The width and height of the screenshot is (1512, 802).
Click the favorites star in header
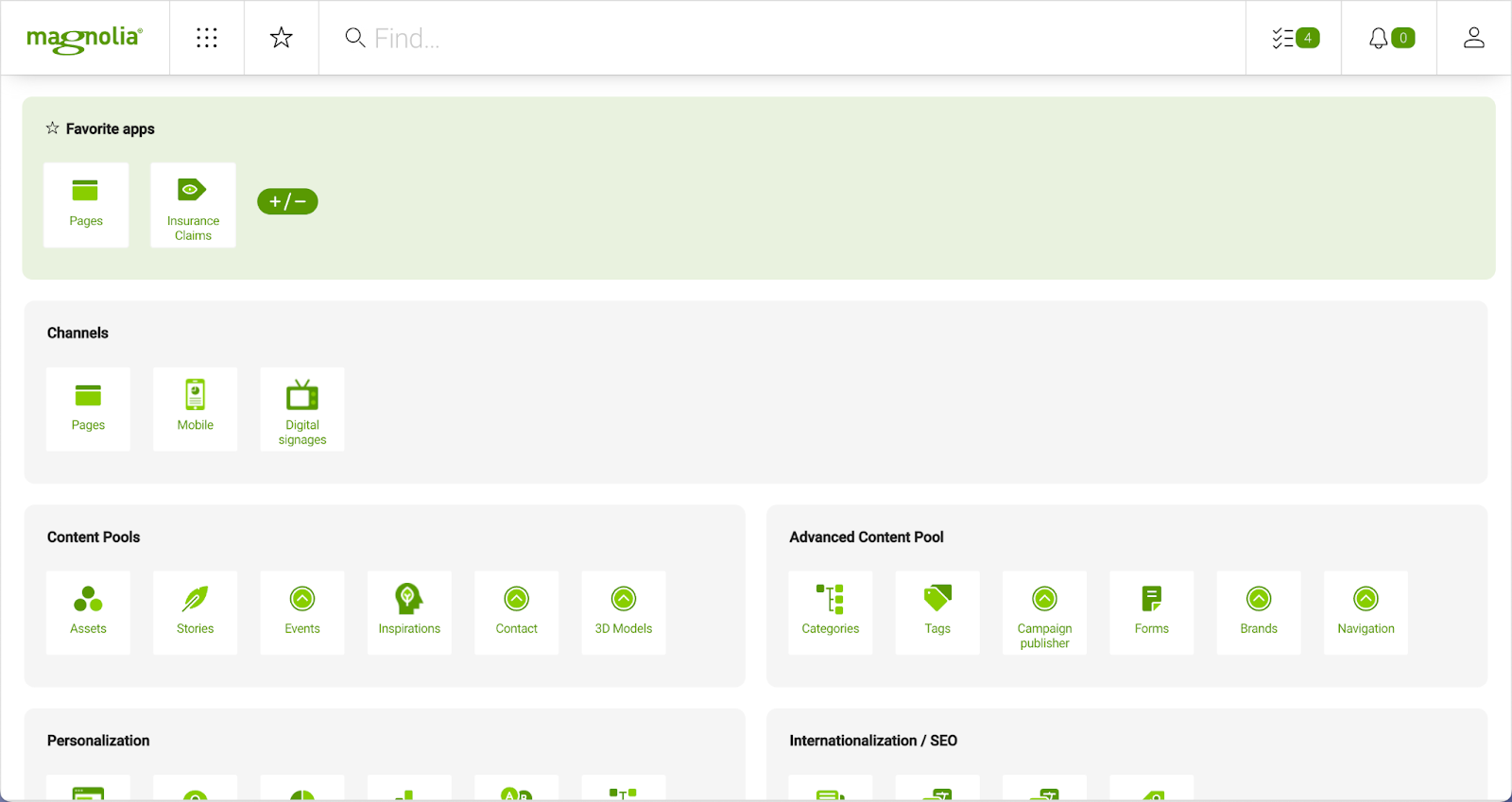pos(282,38)
